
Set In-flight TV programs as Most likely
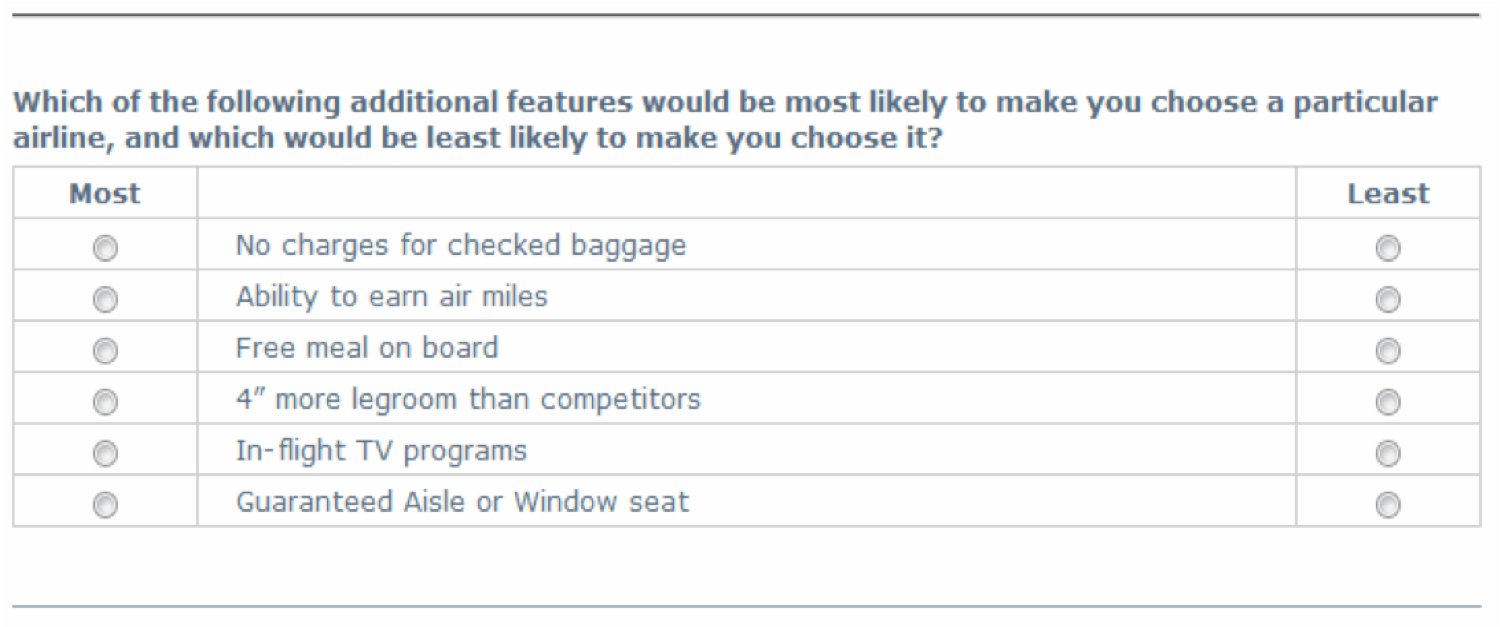coord(105,454)
